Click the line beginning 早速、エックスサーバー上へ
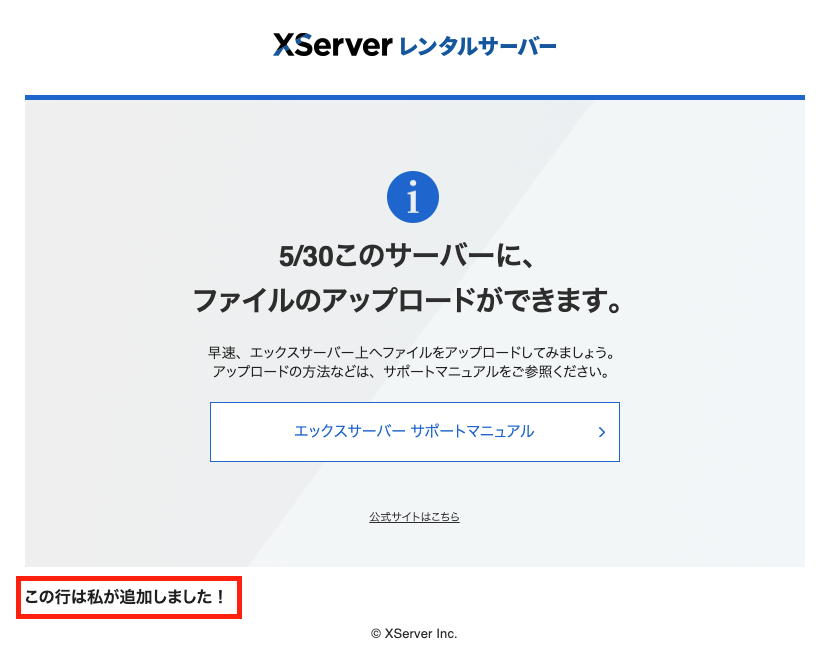The image size is (831, 667). click(411, 352)
